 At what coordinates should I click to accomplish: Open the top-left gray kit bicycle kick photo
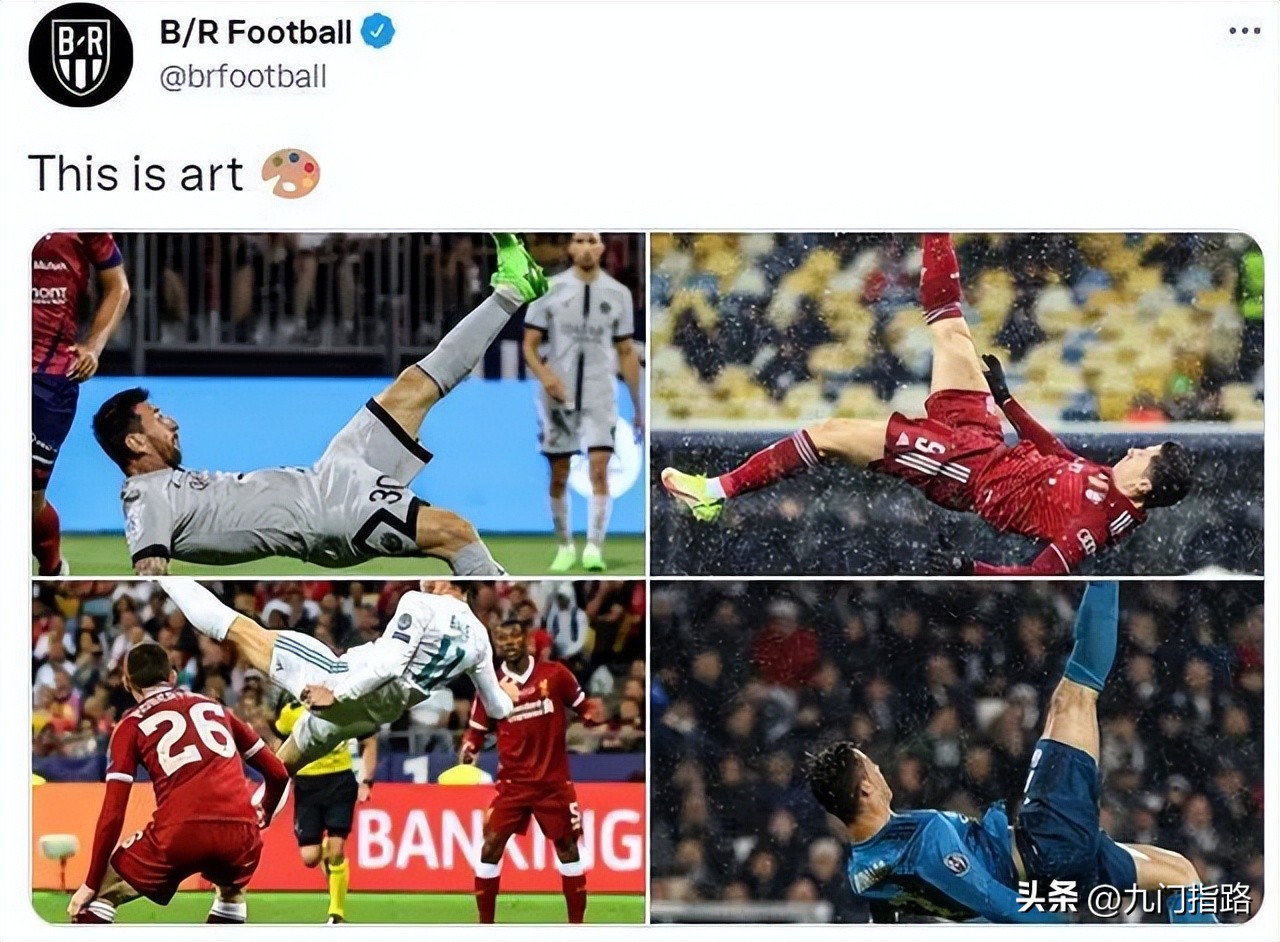(x=338, y=404)
